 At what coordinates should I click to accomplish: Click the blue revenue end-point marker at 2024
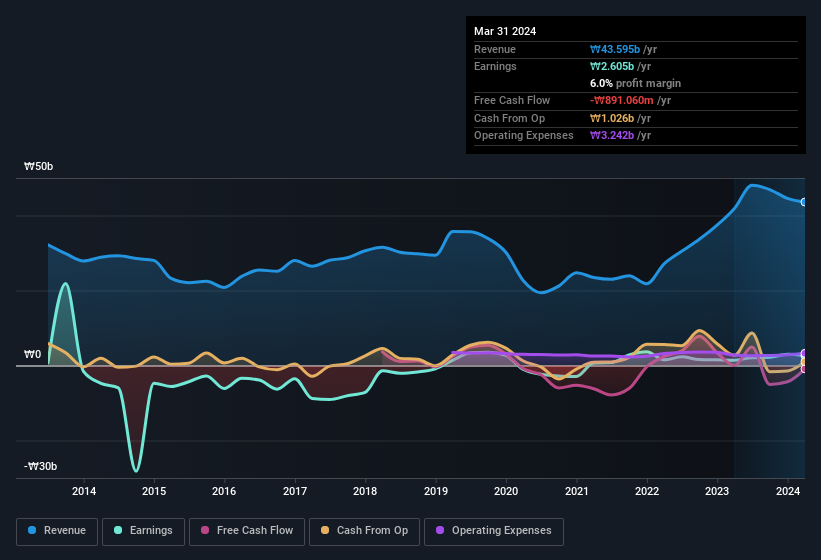coord(804,202)
